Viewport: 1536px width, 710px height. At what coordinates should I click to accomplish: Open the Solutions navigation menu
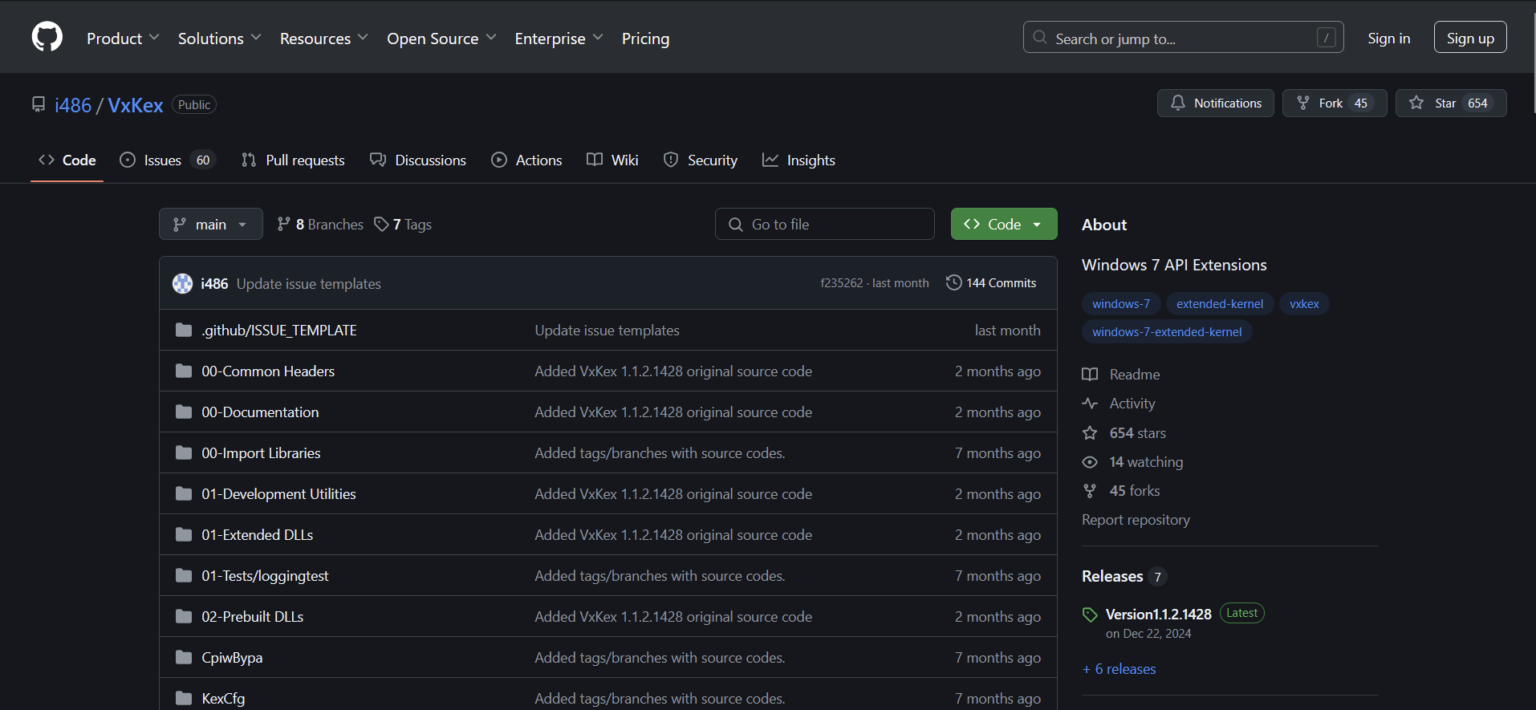click(x=219, y=38)
